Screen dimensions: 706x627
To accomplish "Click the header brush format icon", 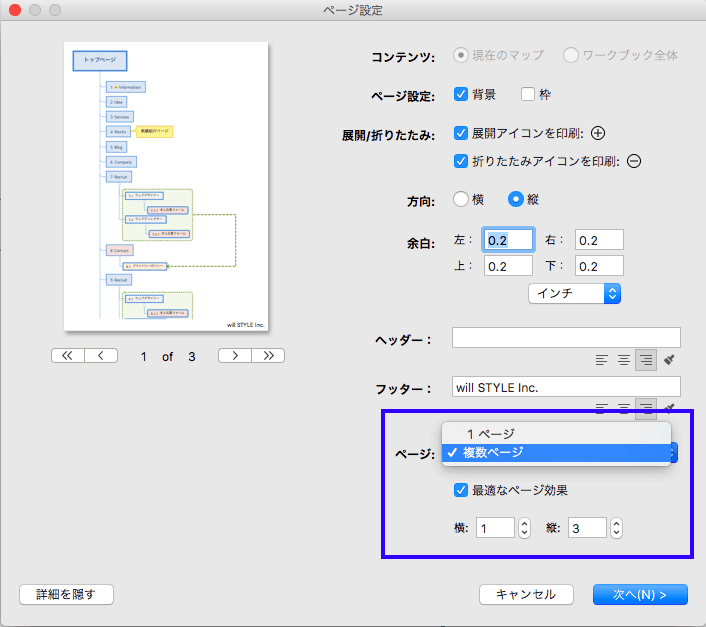I will tap(669, 360).
